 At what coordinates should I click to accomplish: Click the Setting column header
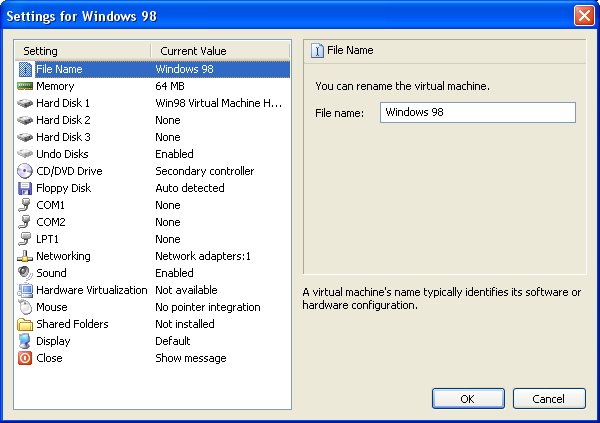click(83, 51)
